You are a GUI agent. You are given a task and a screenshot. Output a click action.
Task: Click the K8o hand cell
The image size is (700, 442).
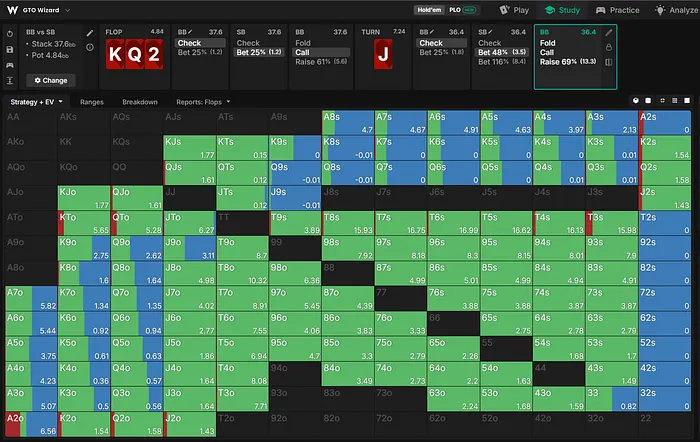(84, 274)
